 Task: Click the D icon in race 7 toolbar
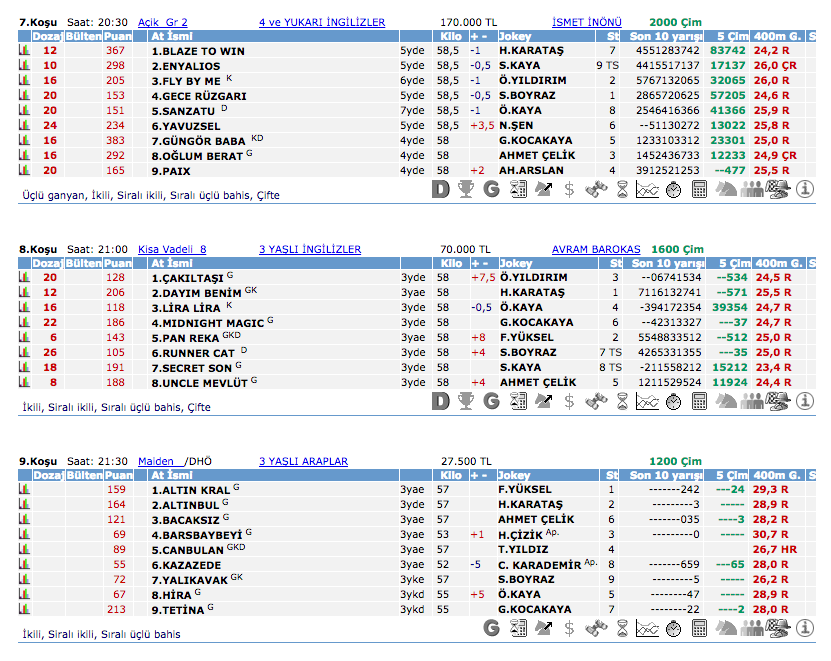click(x=440, y=189)
